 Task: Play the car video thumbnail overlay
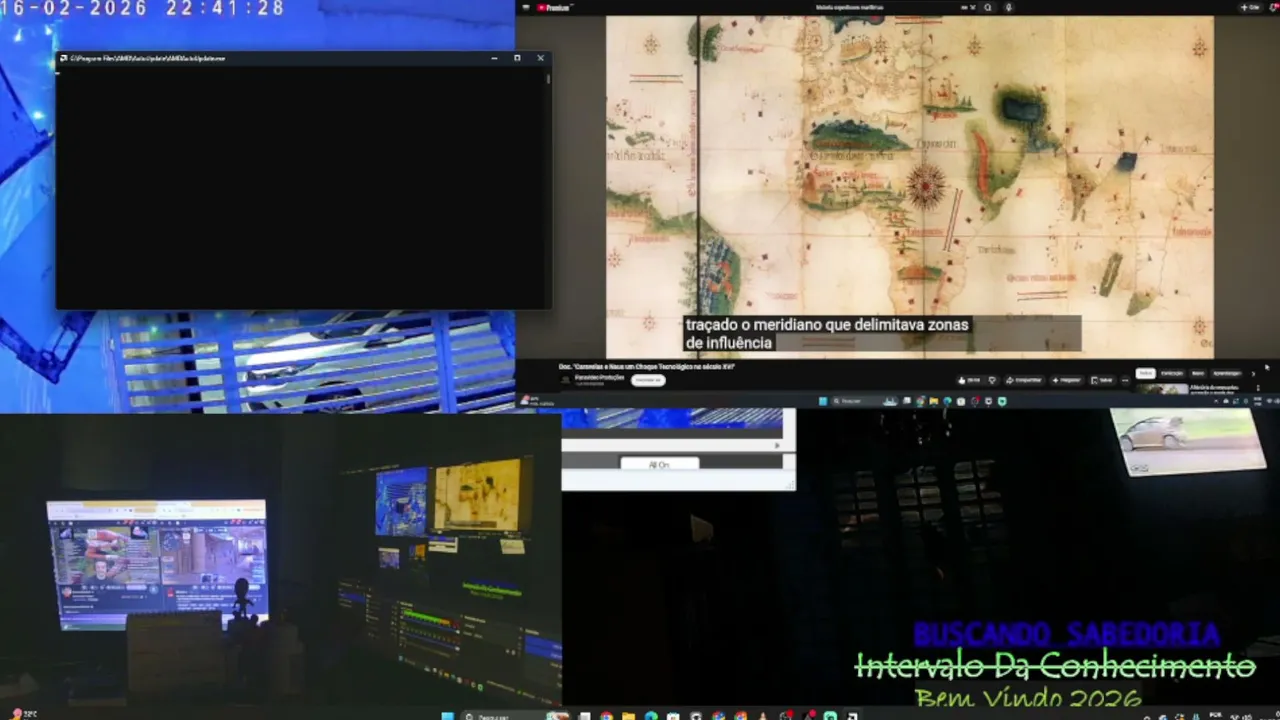1188,441
